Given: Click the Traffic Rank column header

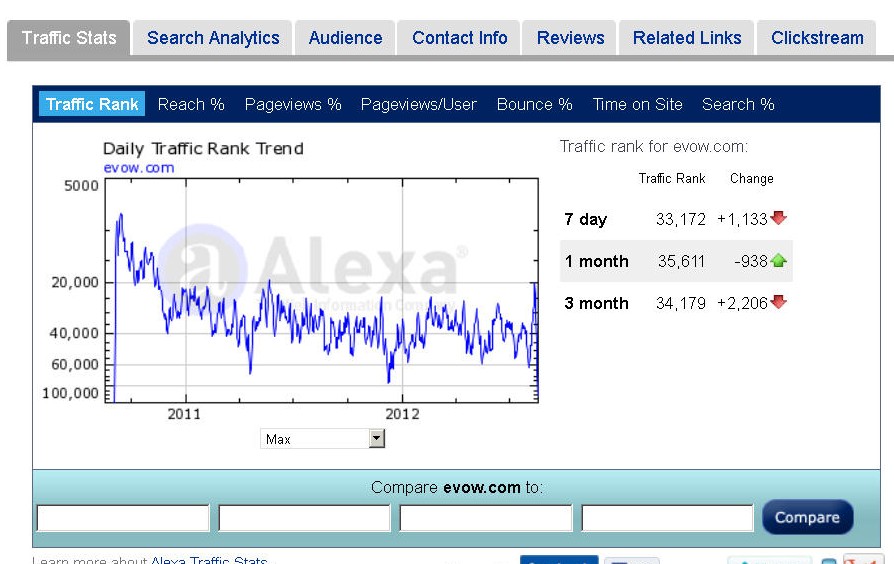Looking at the screenshot, I should click(x=672, y=178).
